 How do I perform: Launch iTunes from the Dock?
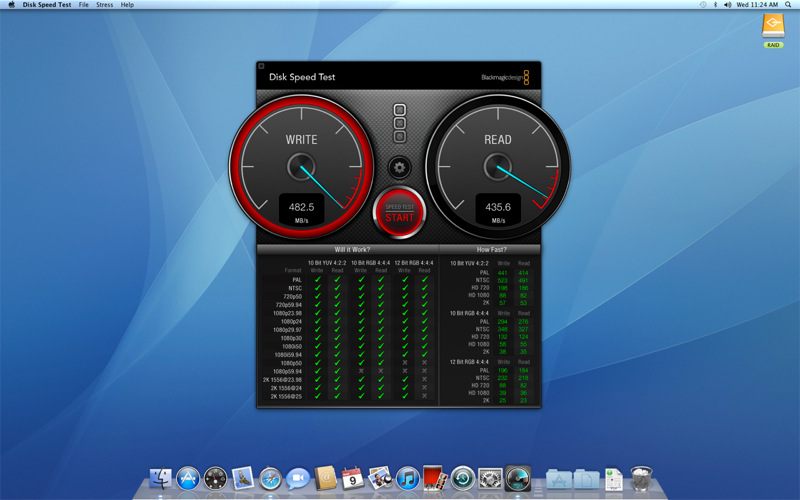point(407,478)
